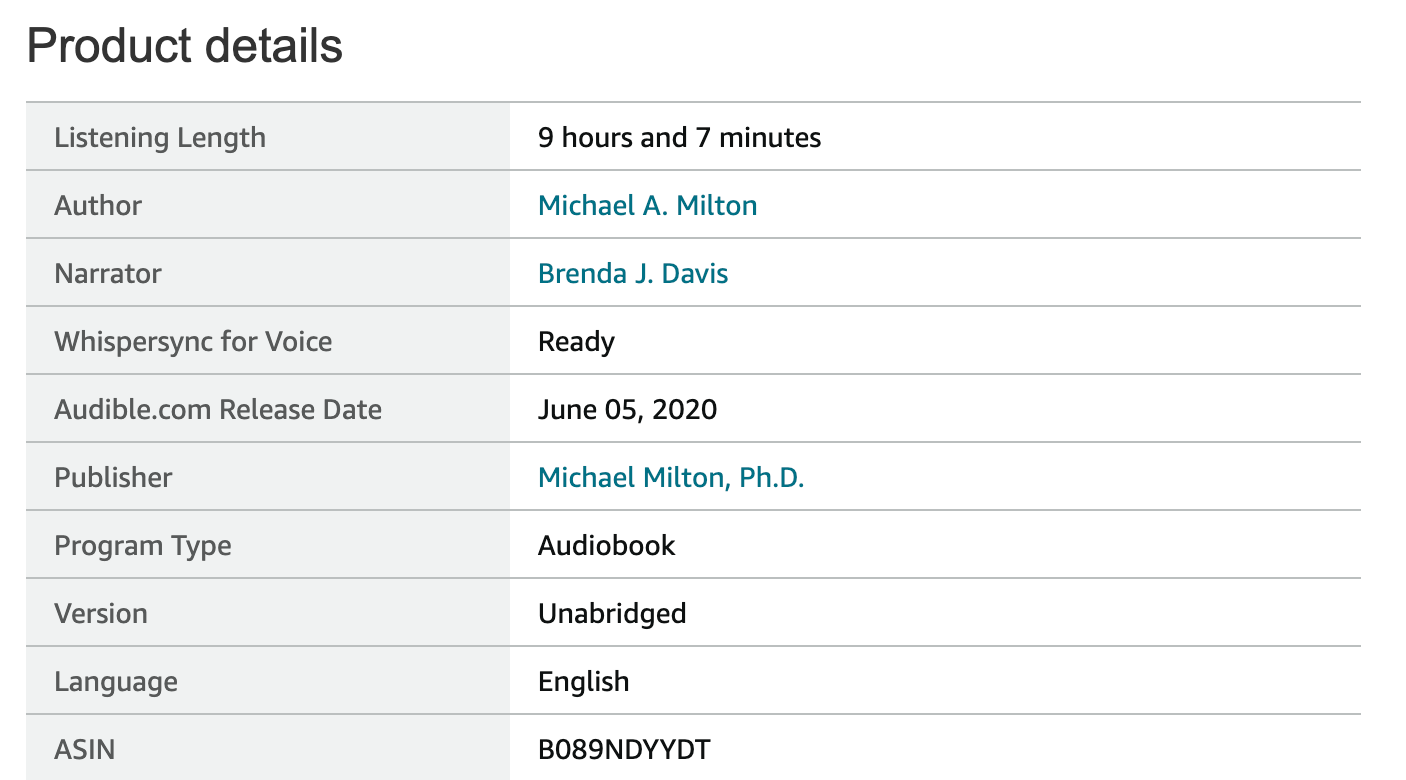Viewport: 1406px width, 780px height.
Task: Open narrator Brenda J. Davis link
Action: 633,273
